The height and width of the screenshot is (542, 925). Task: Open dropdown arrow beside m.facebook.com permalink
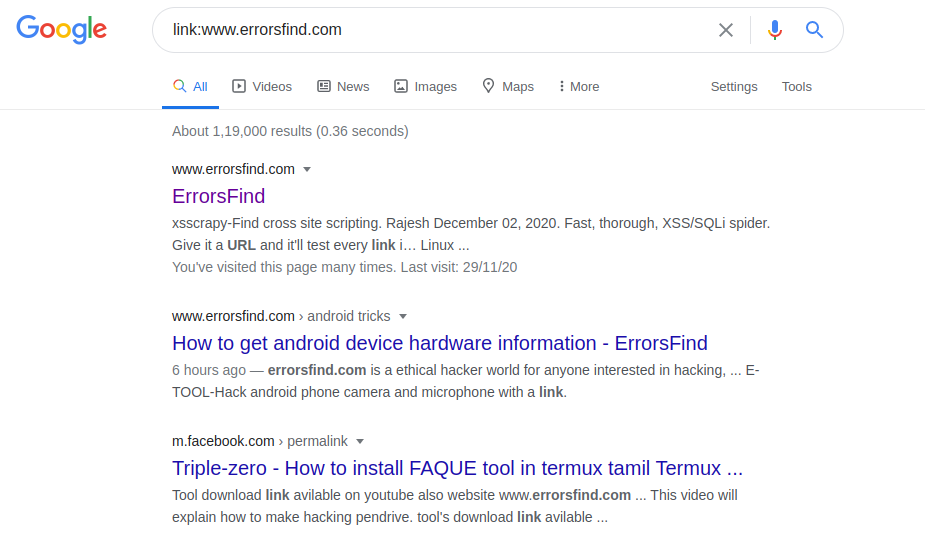tap(360, 441)
